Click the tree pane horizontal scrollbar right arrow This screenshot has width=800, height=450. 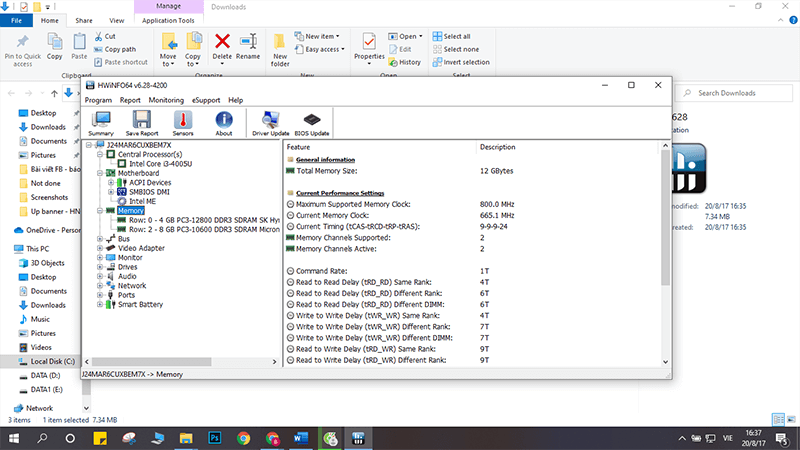click(x=274, y=362)
